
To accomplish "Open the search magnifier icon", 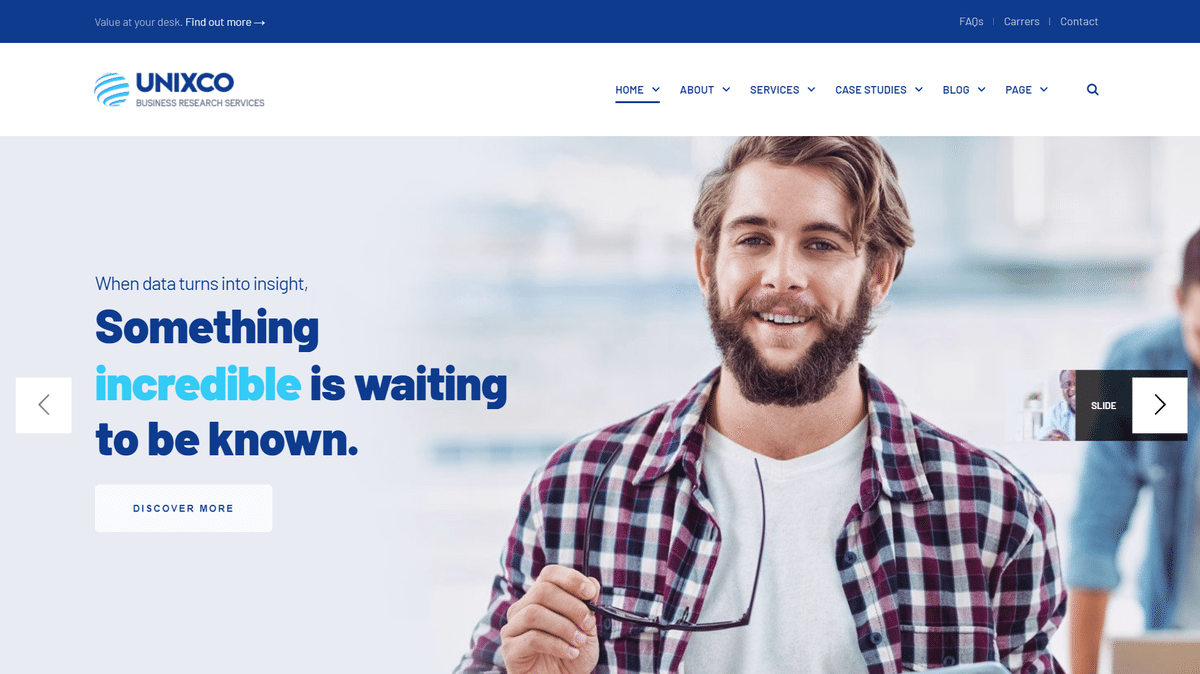I will tap(1092, 89).
